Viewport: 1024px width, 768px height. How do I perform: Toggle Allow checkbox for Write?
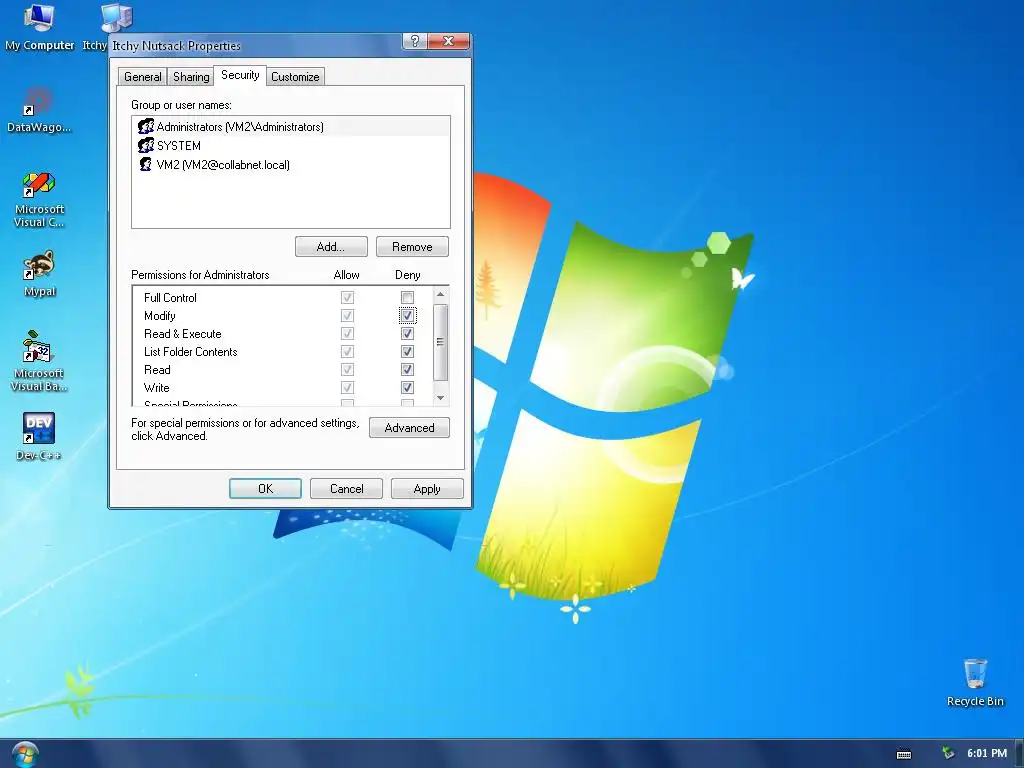point(347,387)
